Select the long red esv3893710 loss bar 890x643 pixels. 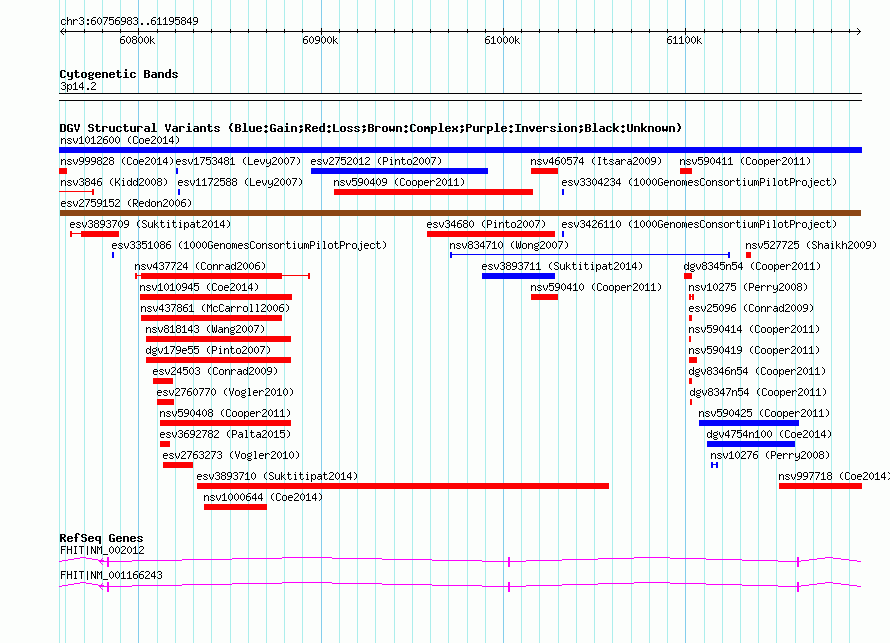(x=403, y=486)
